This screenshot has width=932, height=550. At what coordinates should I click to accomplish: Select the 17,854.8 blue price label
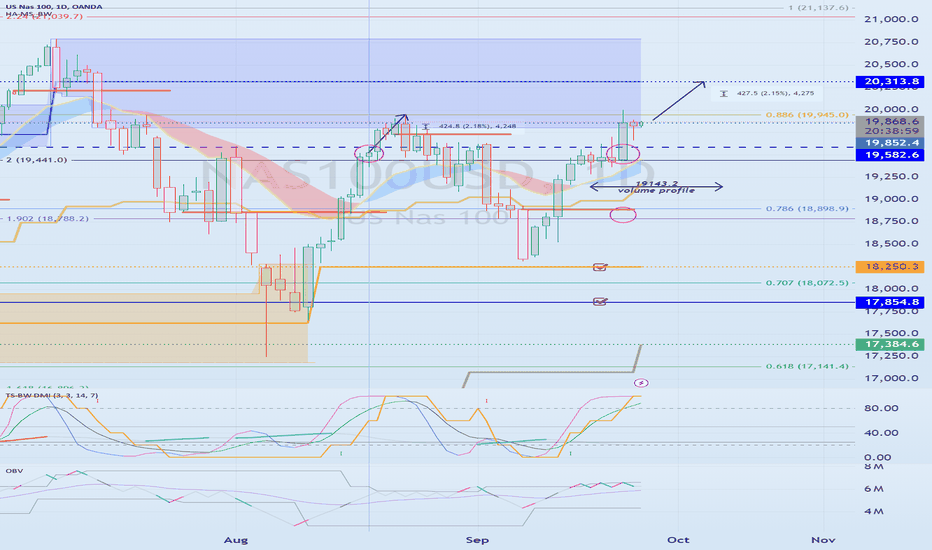click(890, 302)
